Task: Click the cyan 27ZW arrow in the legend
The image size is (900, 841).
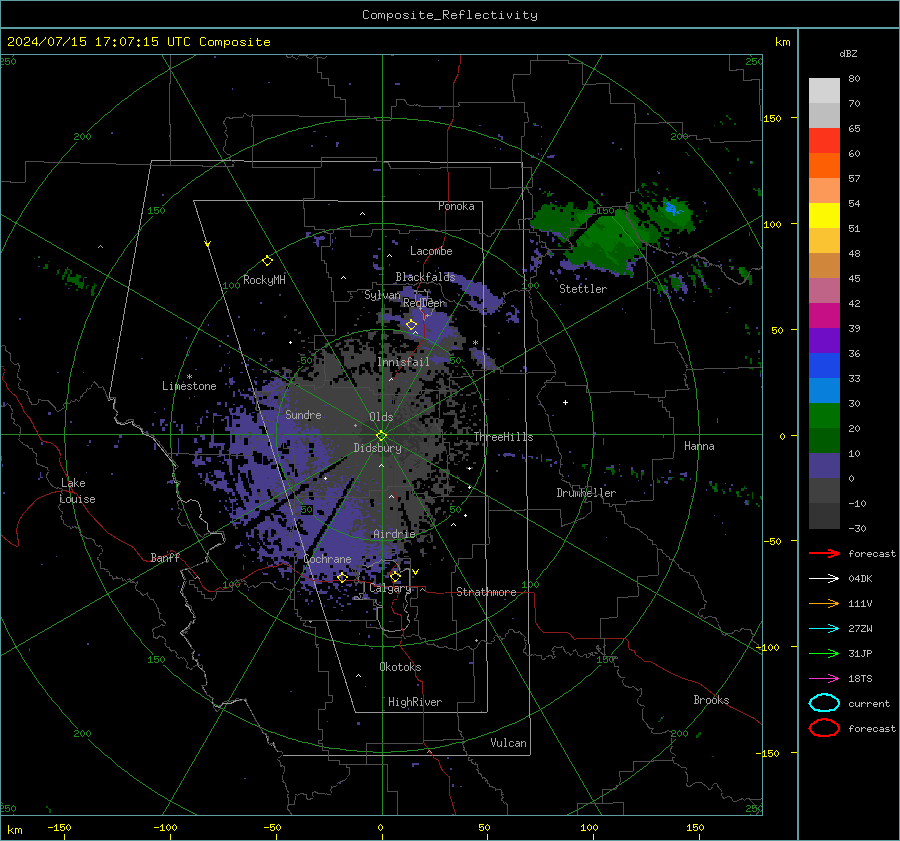Action: click(824, 629)
